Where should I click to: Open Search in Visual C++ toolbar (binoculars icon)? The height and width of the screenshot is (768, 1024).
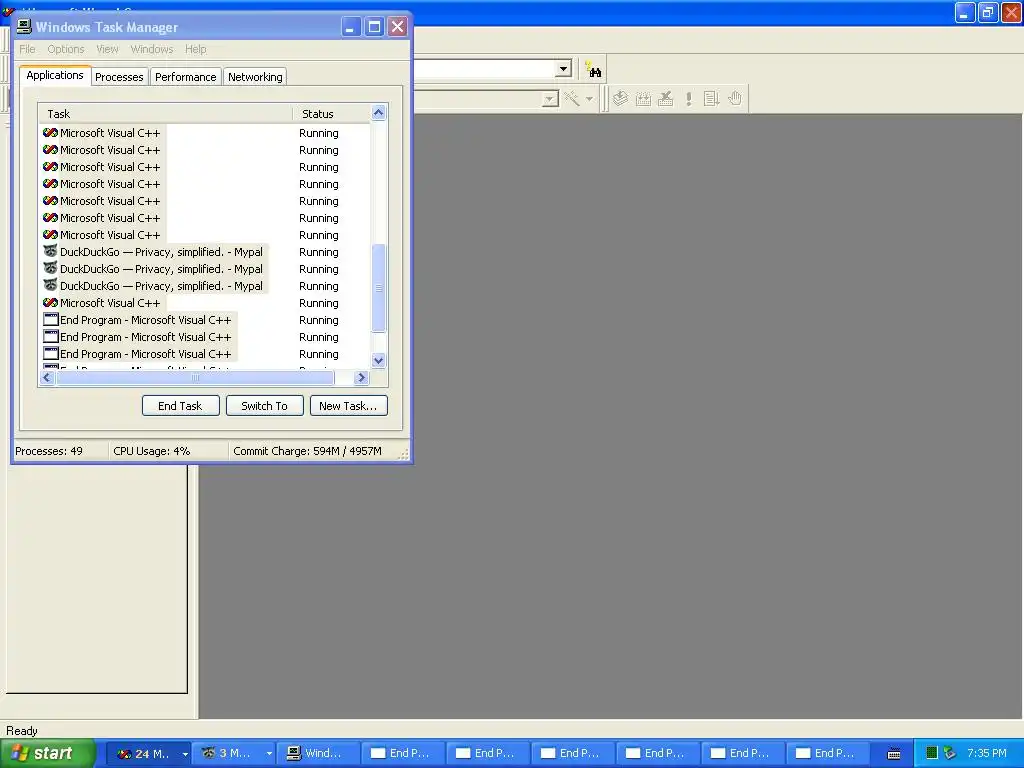pos(593,69)
